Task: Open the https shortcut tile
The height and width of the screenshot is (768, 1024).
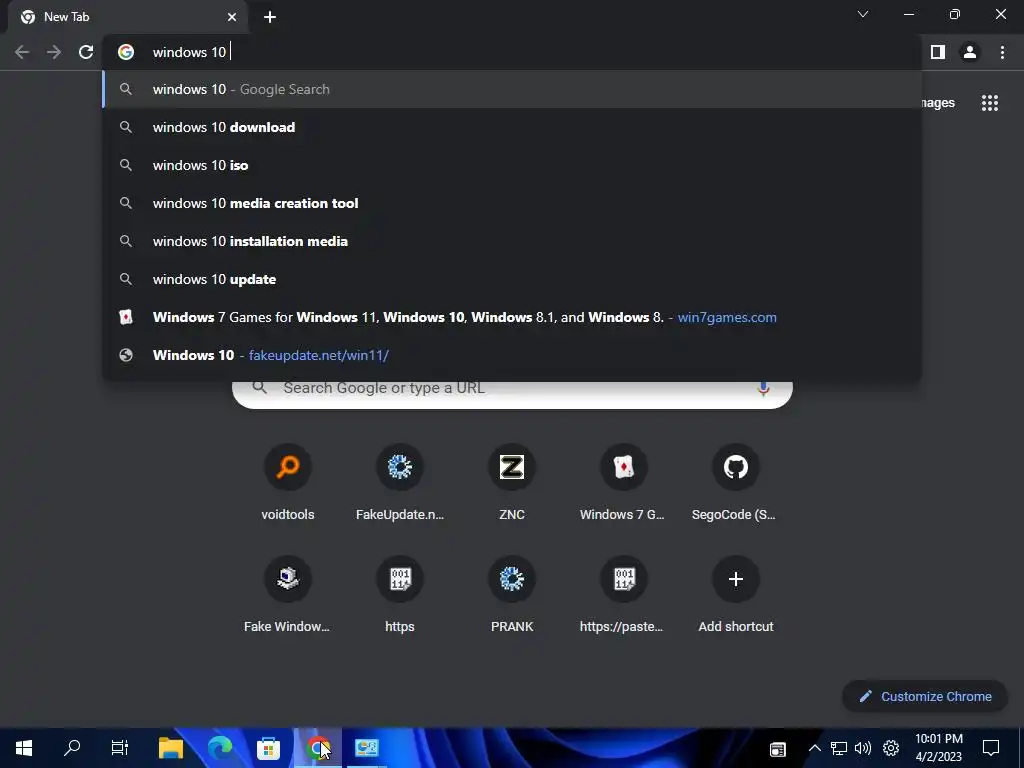Action: pos(400,595)
